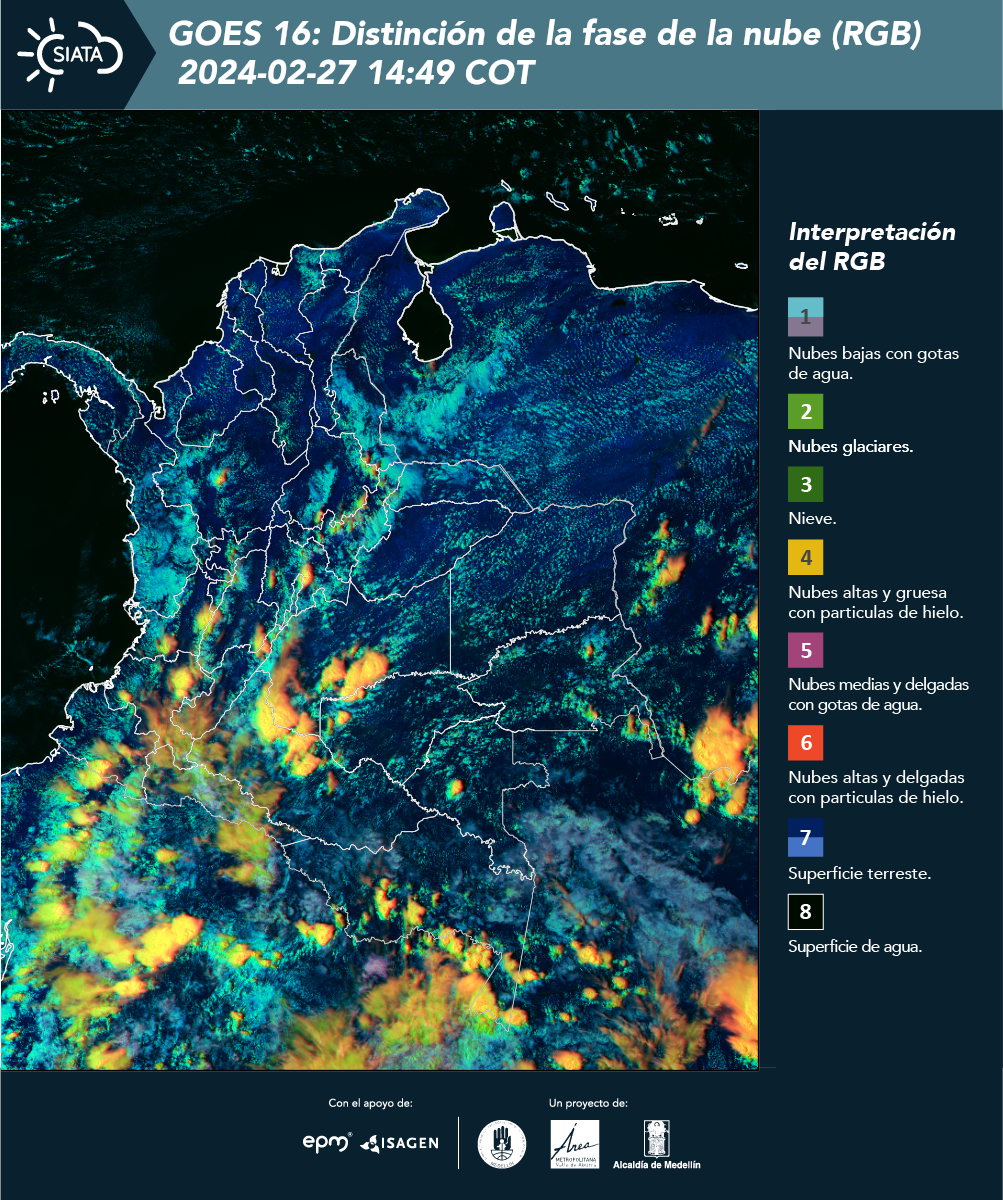Screen dimensions: 1003x1200
Task: Select the magenta legend swatch number 5
Action: [x=805, y=650]
